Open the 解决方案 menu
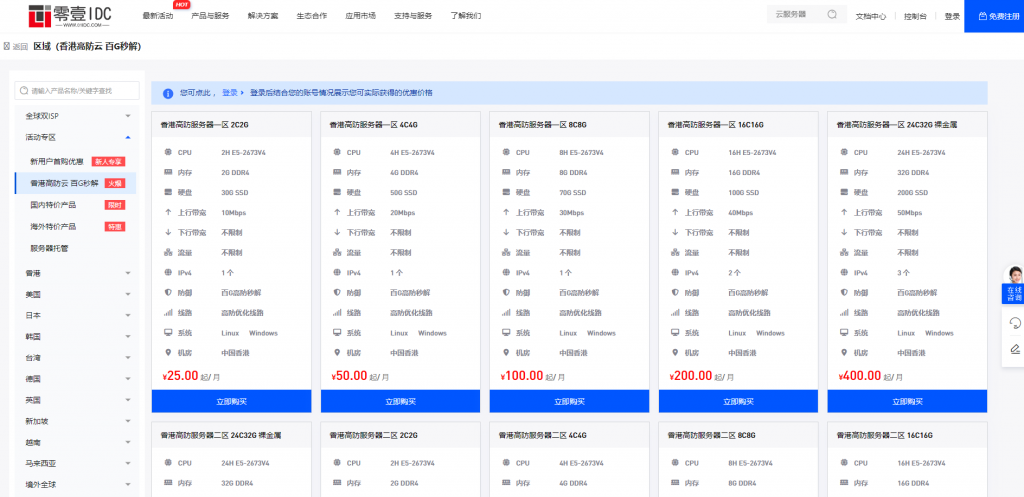This screenshot has height=497, width=1024. coord(263,16)
